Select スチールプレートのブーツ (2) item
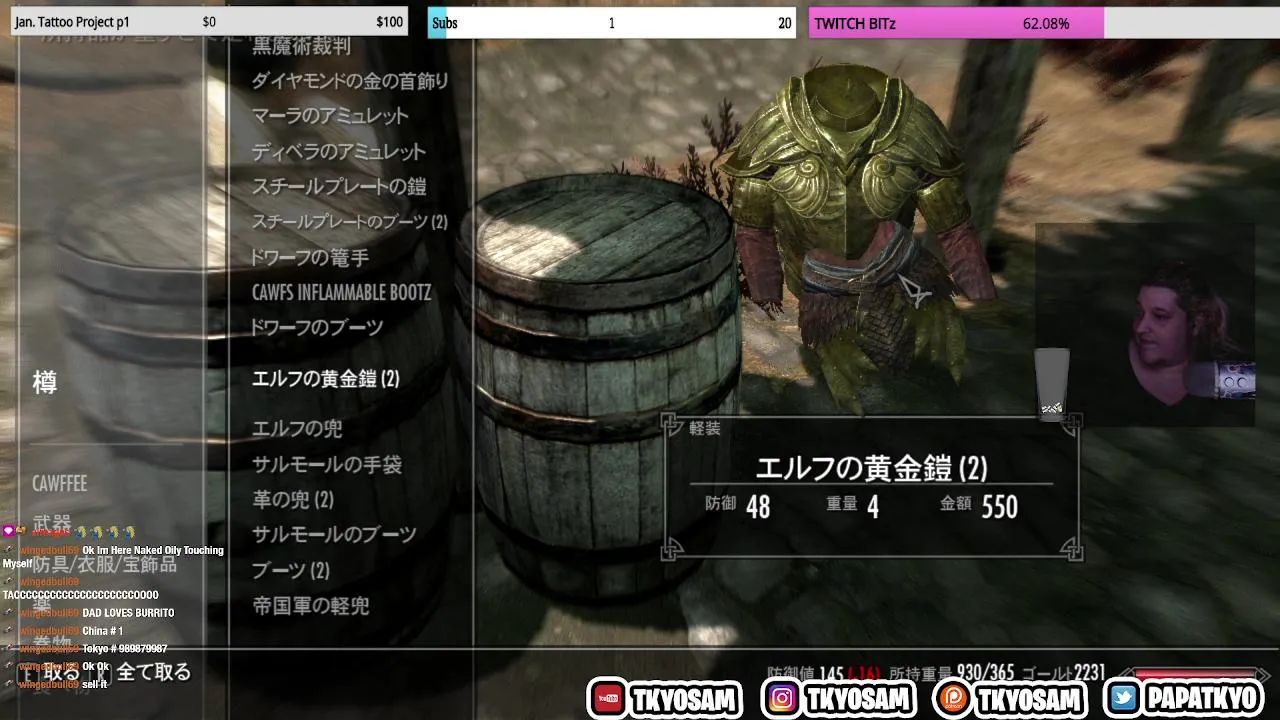The image size is (1280, 720). [349, 222]
